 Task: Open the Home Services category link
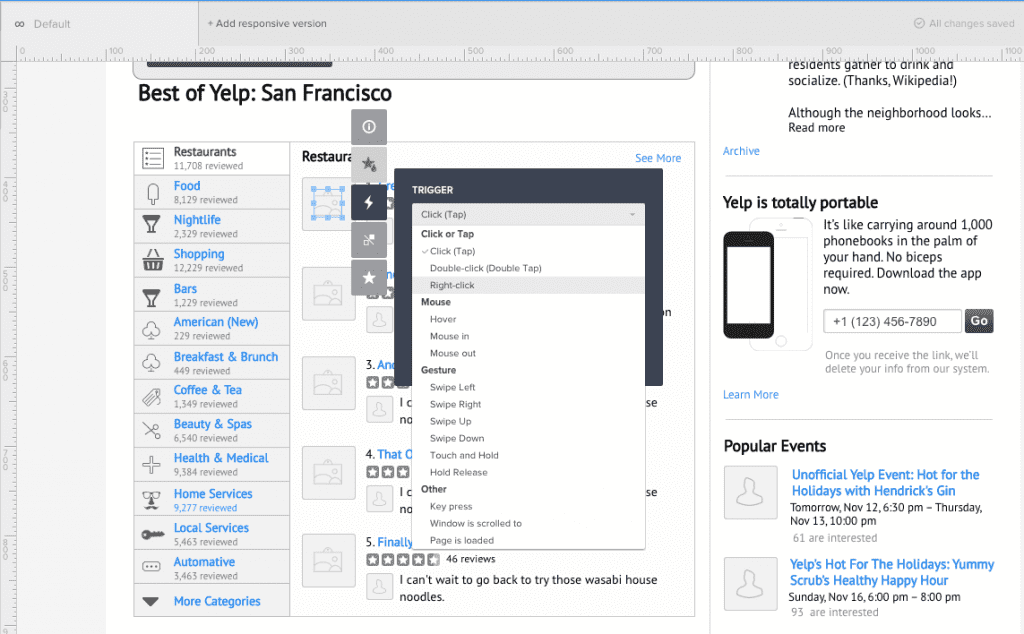(x=213, y=494)
